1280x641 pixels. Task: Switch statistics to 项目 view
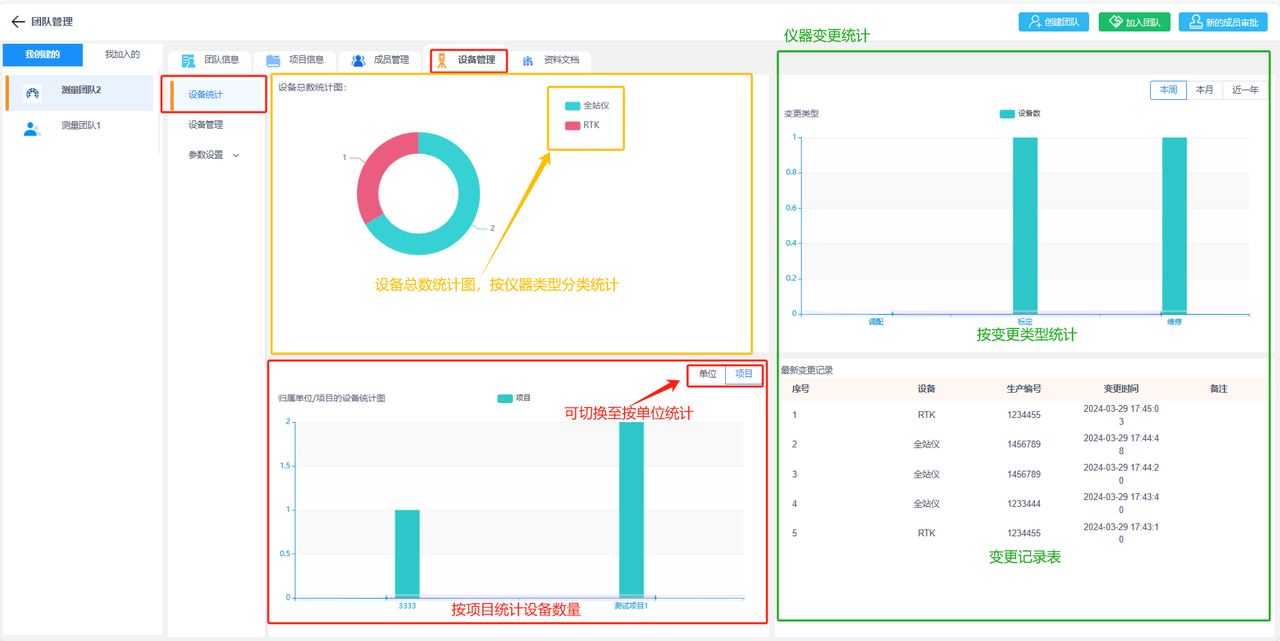[744, 374]
